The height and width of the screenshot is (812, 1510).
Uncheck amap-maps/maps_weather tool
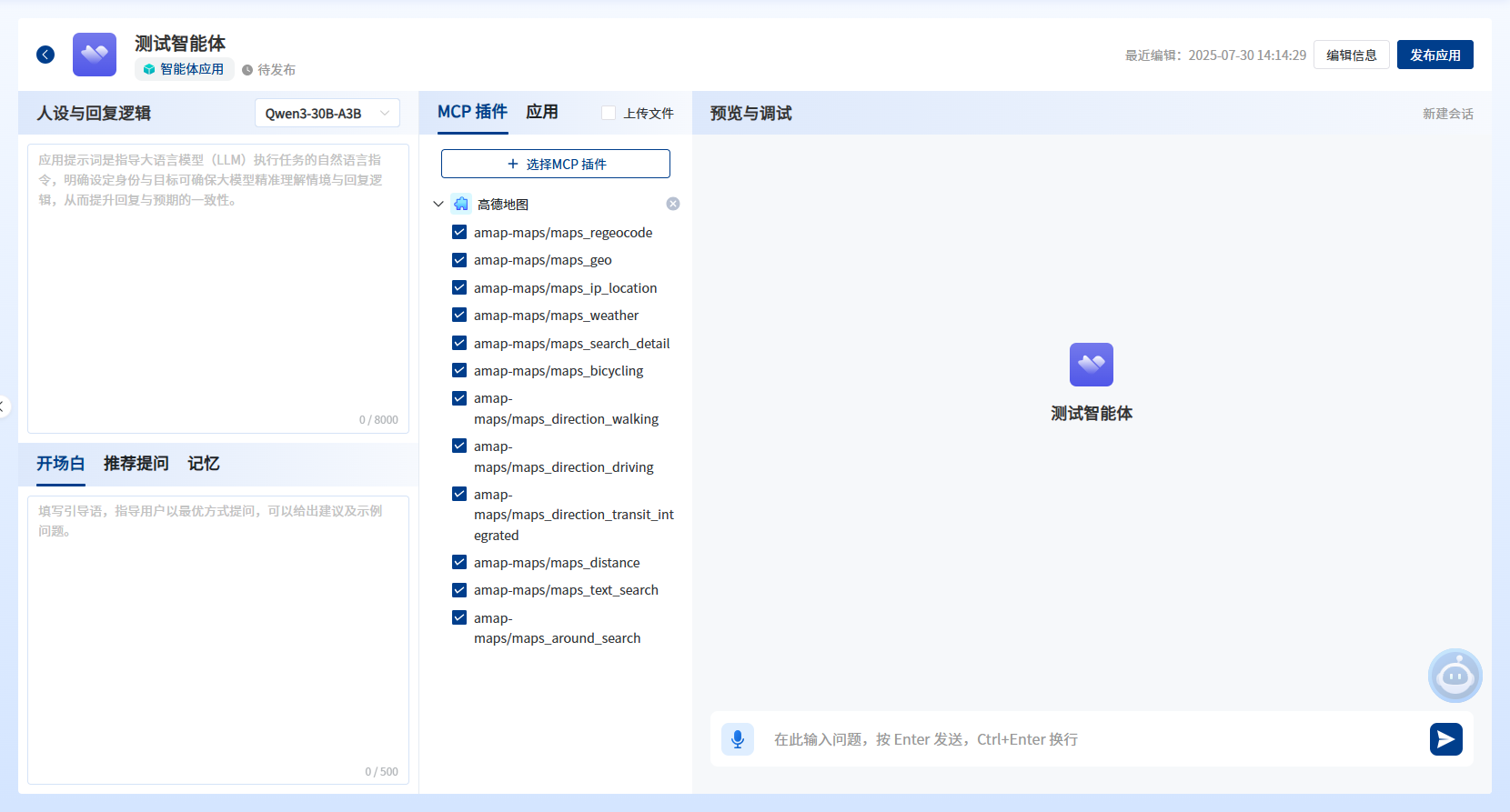[x=459, y=315]
